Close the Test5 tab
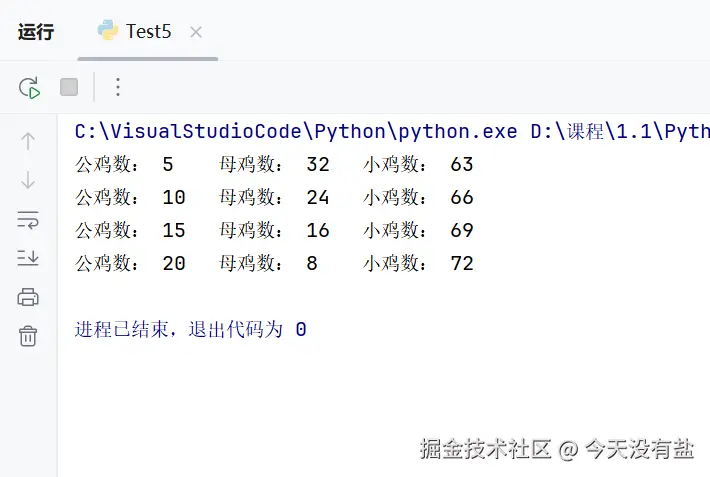The image size is (710, 477). (x=196, y=32)
